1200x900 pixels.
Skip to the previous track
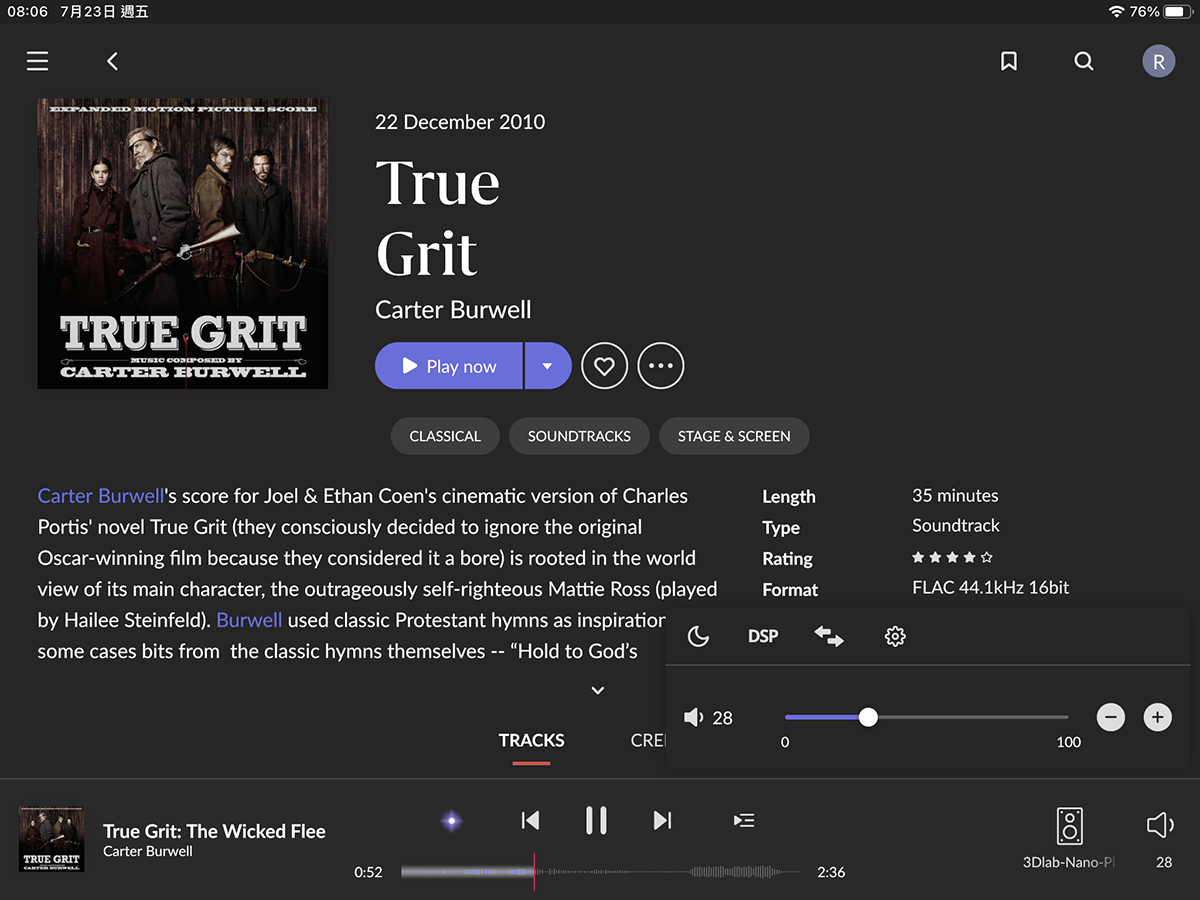tap(530, 821)
